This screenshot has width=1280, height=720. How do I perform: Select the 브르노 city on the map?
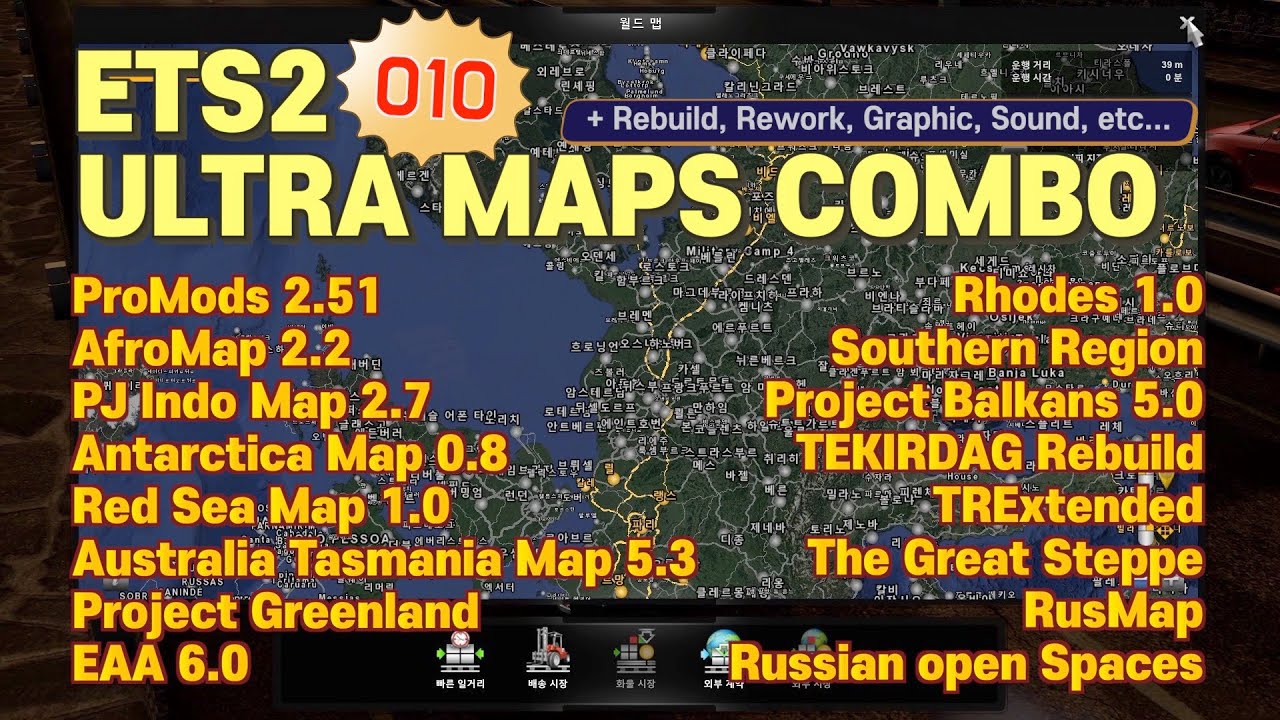click(x=864, y=272)
